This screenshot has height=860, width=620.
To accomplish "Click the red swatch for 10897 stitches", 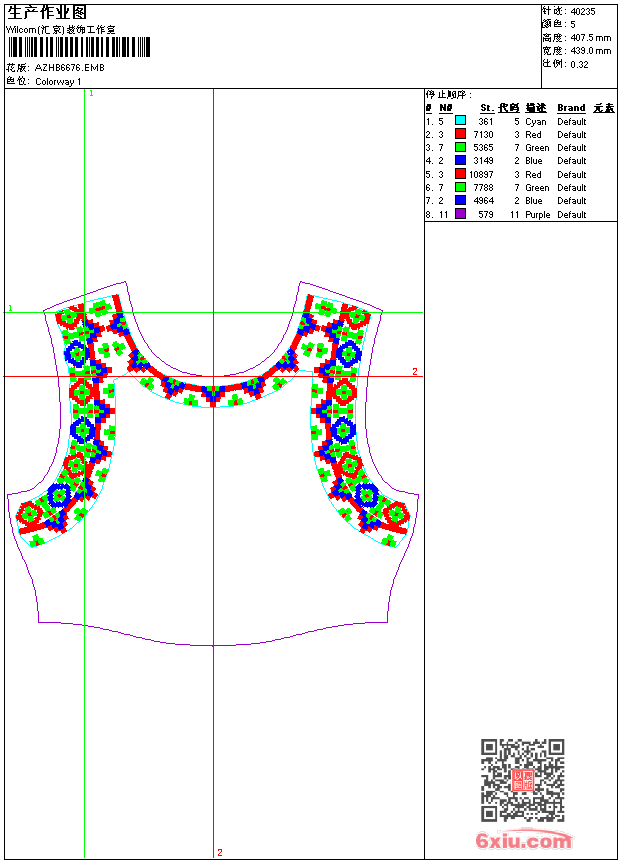I will (x=460, y=174).
